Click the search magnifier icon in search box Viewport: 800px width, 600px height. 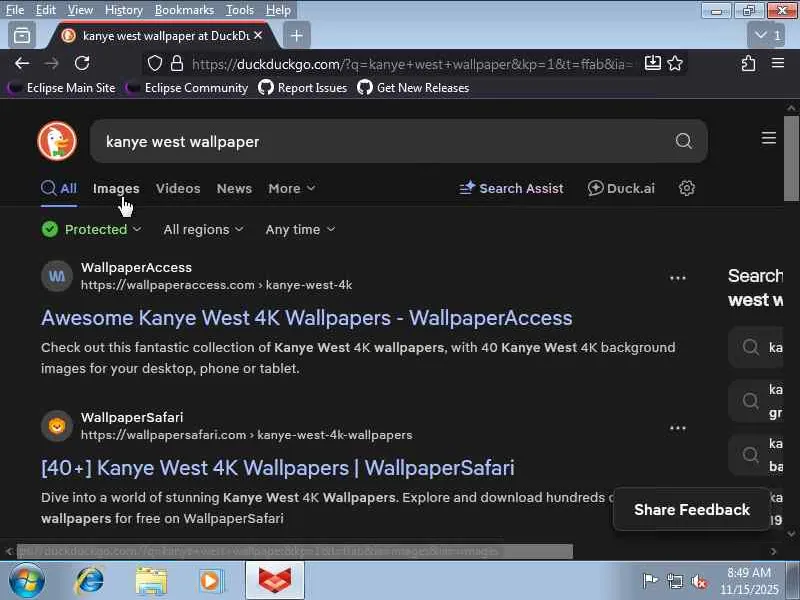click(684, 141)
